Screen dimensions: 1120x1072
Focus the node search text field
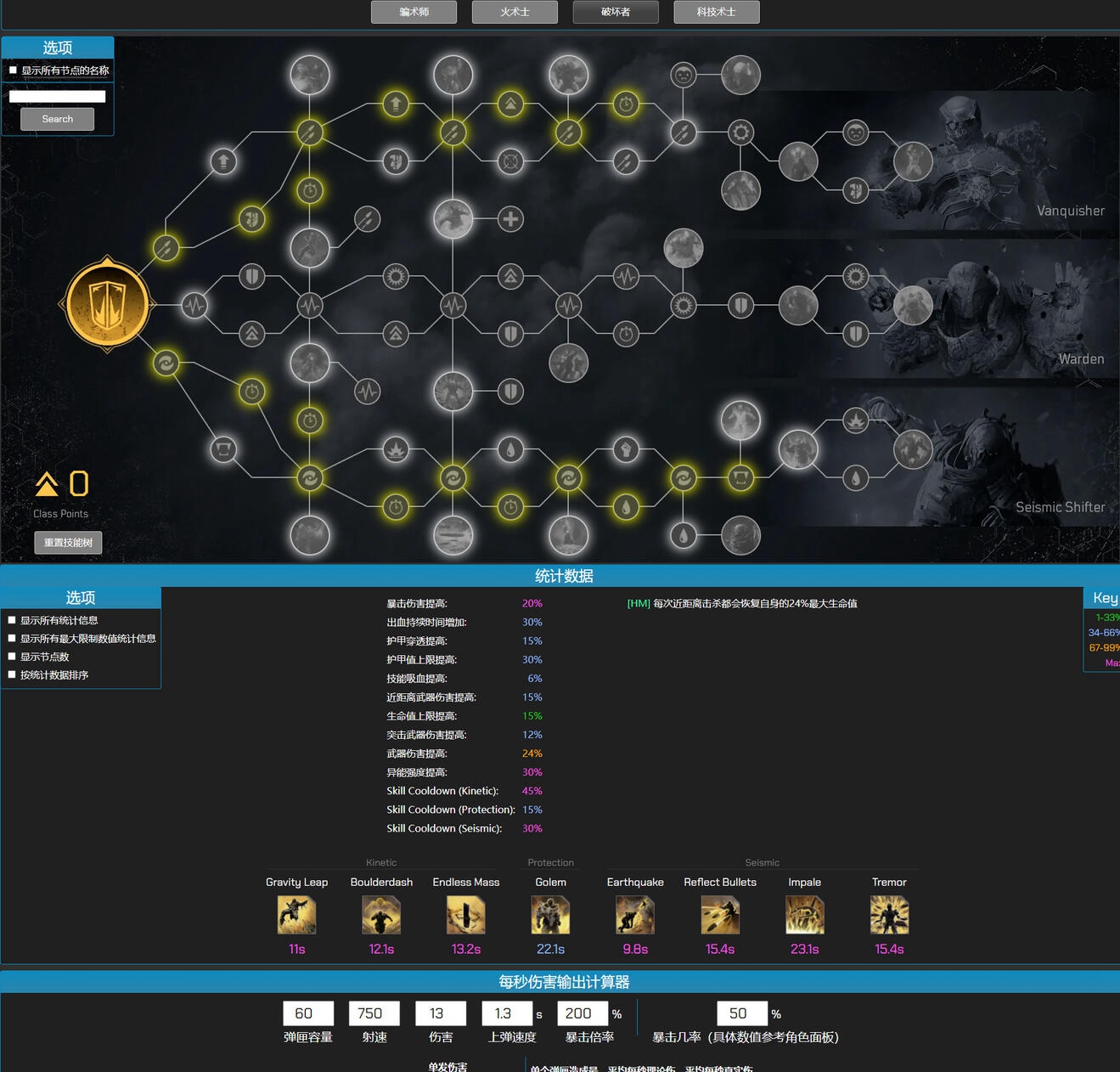(x=58, y=96)
